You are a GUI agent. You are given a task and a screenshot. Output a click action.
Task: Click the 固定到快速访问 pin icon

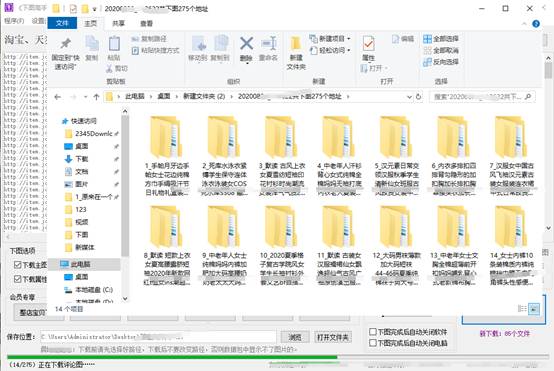click(x=65, y=44)
